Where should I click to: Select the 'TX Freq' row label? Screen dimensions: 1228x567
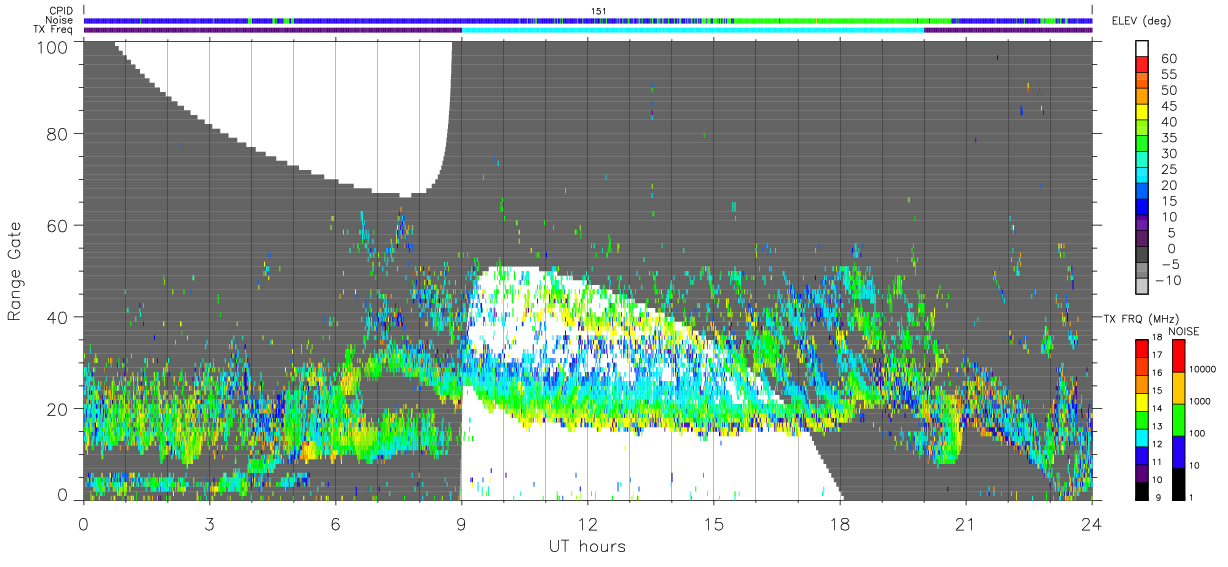point(54,30)
